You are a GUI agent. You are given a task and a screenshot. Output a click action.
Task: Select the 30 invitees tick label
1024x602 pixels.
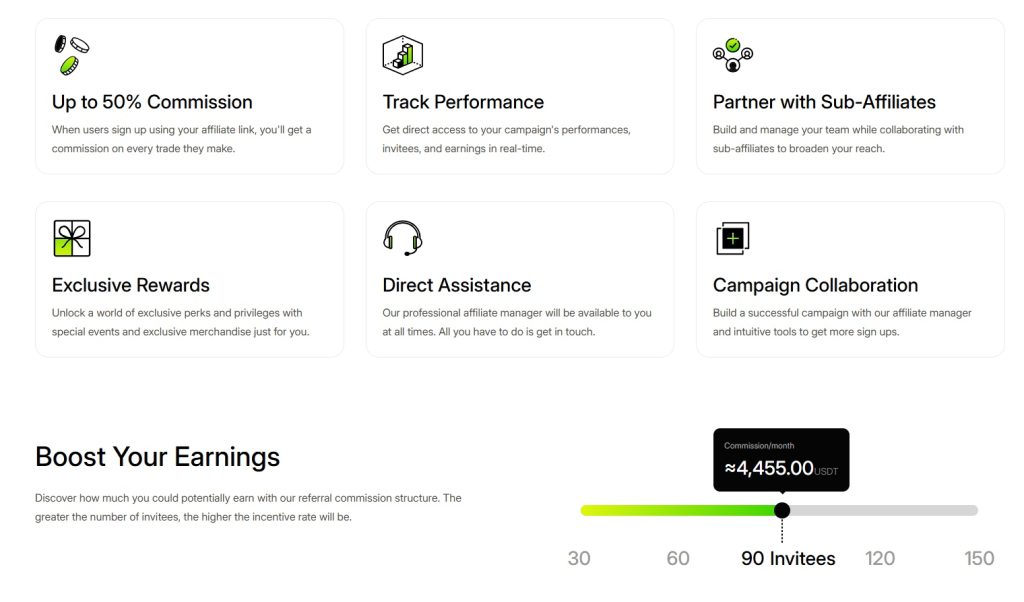(580, 558)
